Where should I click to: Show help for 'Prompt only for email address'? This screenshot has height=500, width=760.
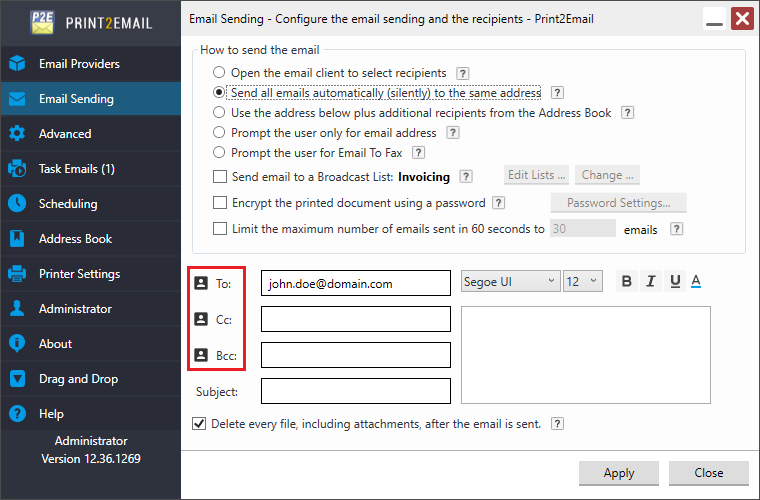tap(453, 133)
